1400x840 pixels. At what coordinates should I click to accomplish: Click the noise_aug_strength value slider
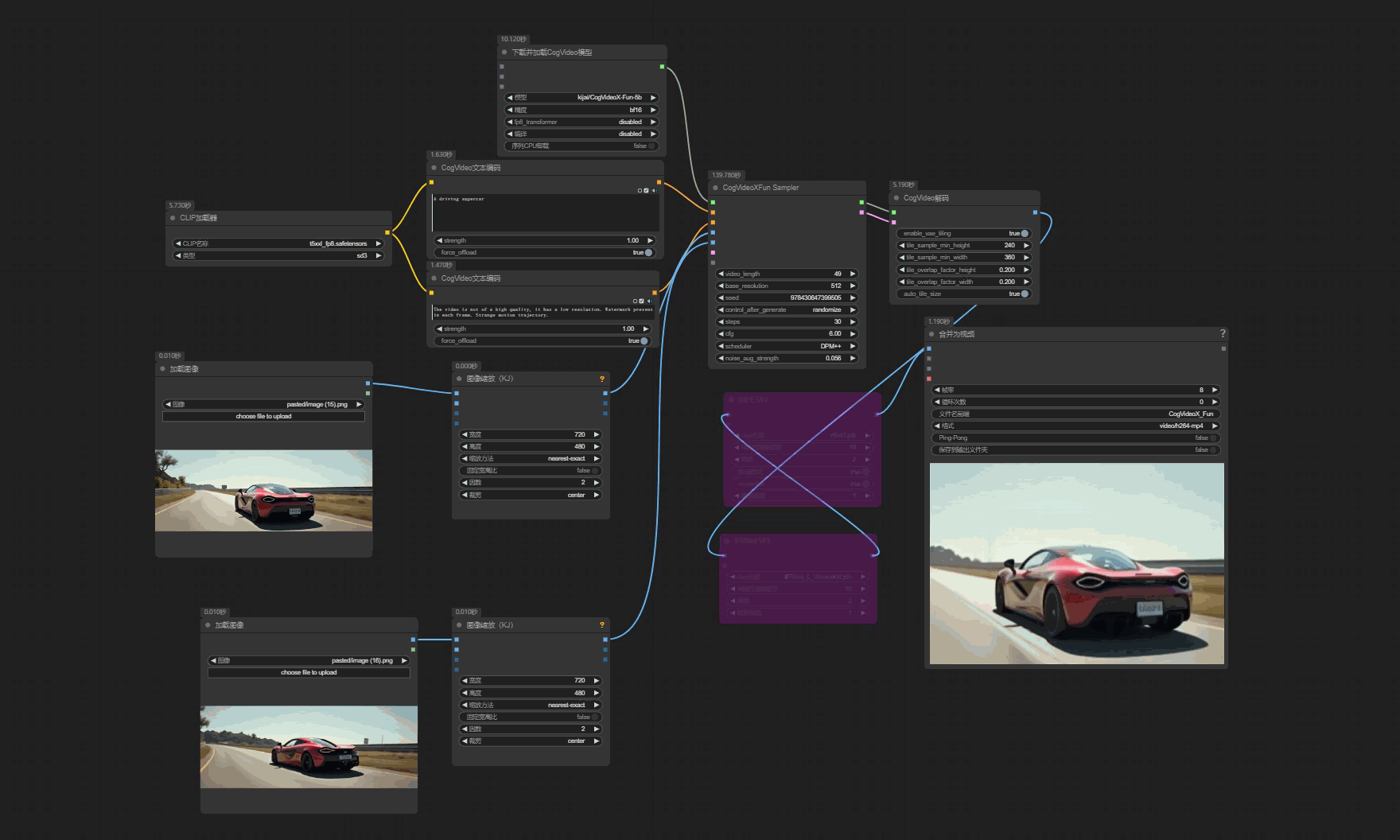[x=786, y=358]
